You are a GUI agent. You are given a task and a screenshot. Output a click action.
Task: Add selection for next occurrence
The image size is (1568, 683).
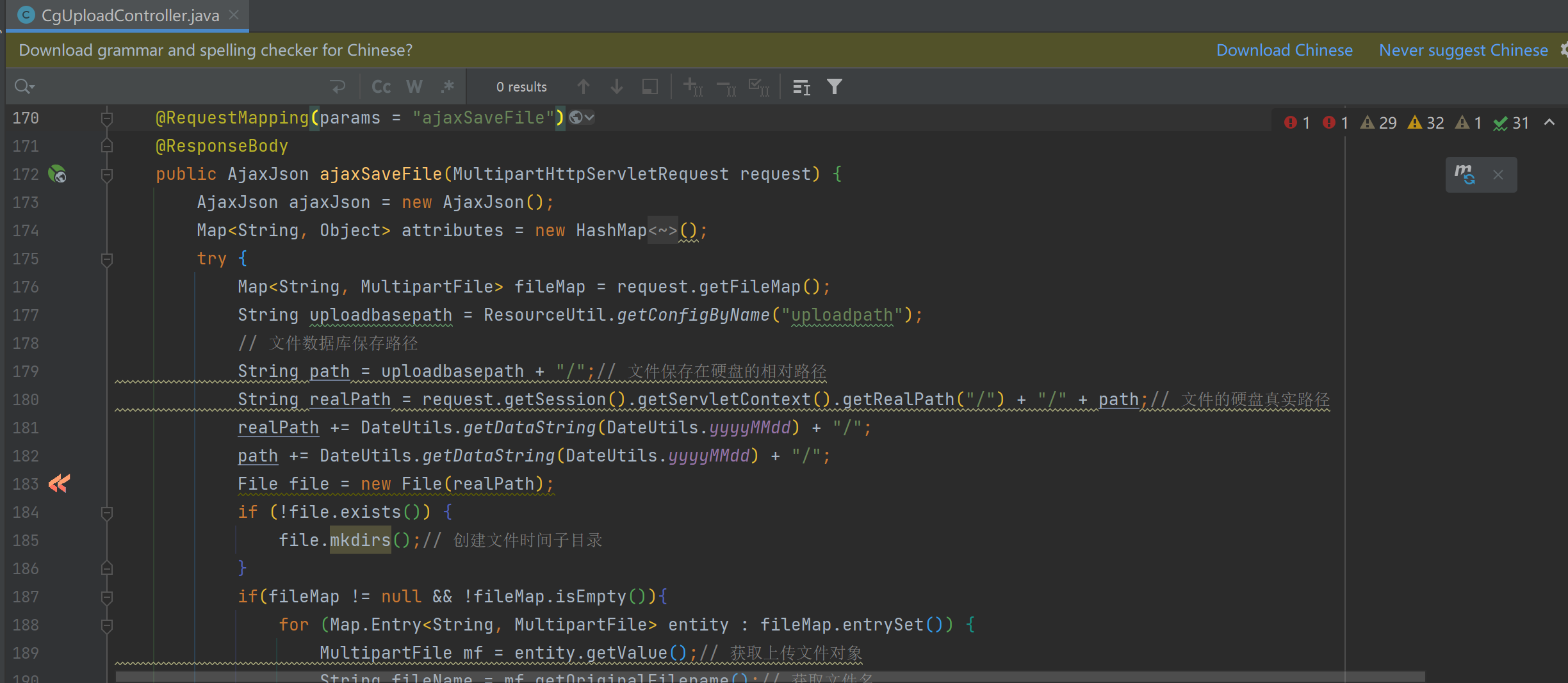coord(693,86)
